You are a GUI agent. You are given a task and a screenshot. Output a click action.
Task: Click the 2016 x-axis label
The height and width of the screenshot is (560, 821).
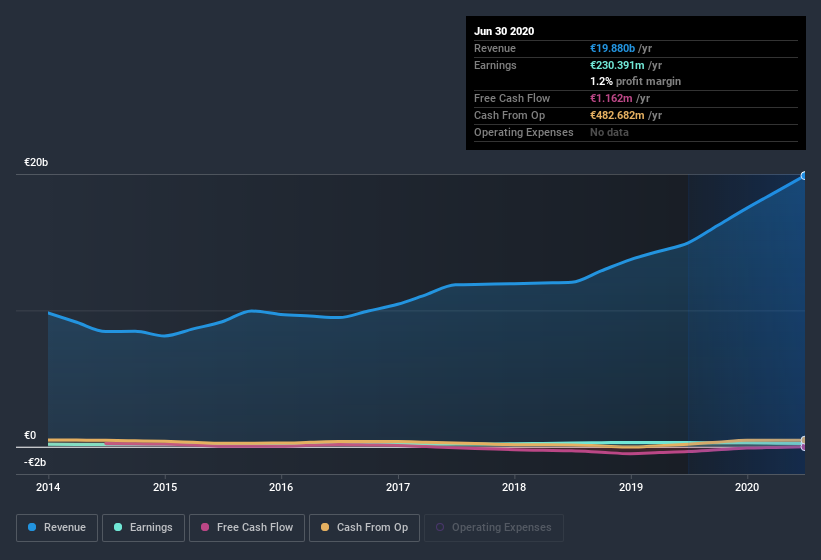(281, 487)
